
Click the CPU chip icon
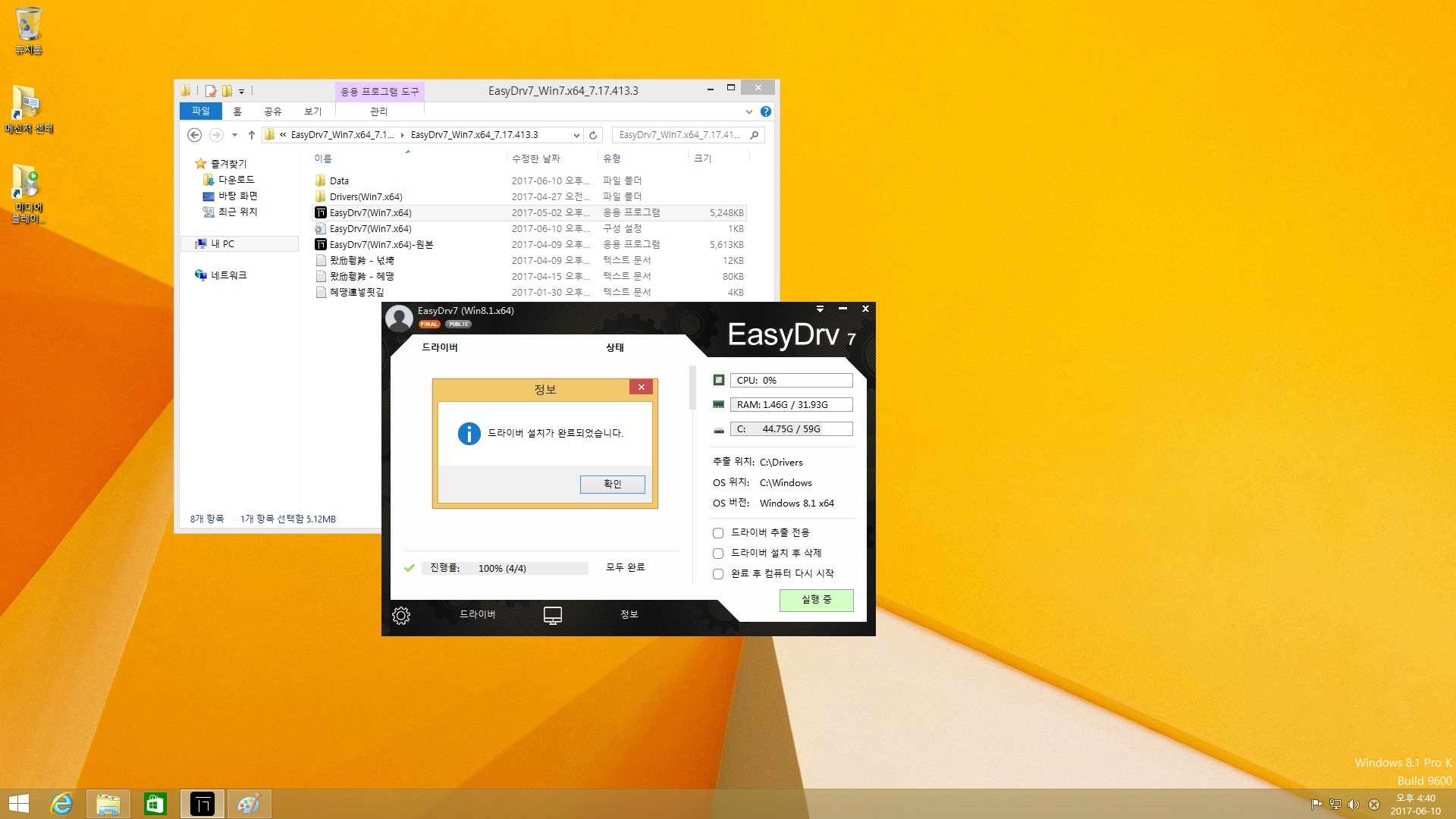coord(719,380)
